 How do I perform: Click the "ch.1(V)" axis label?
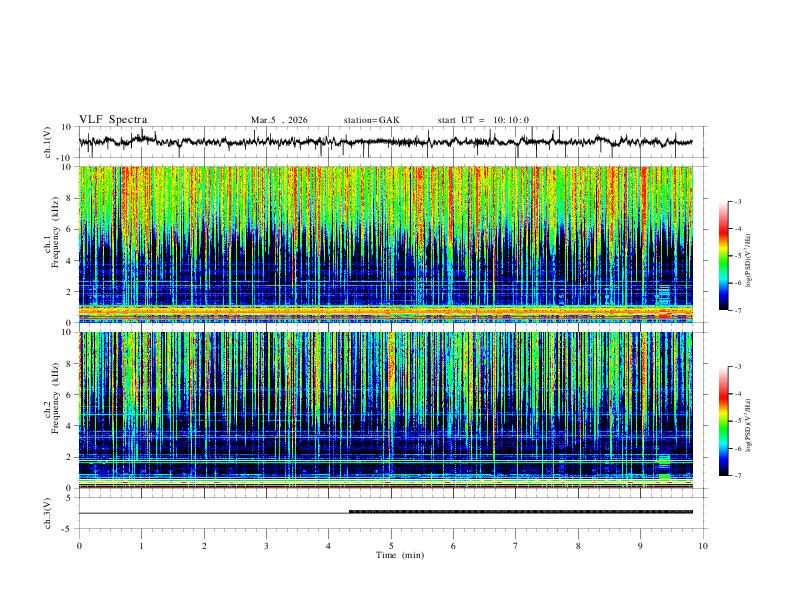point(48,142)
